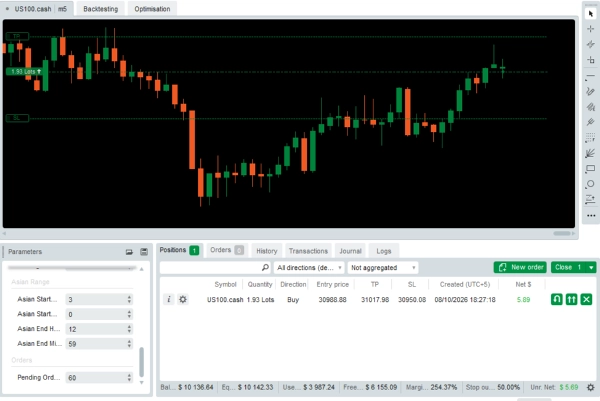Screen dimensions: 600x401
Task: Click the 1.93 Lots position marker
Action: (24, 72)
